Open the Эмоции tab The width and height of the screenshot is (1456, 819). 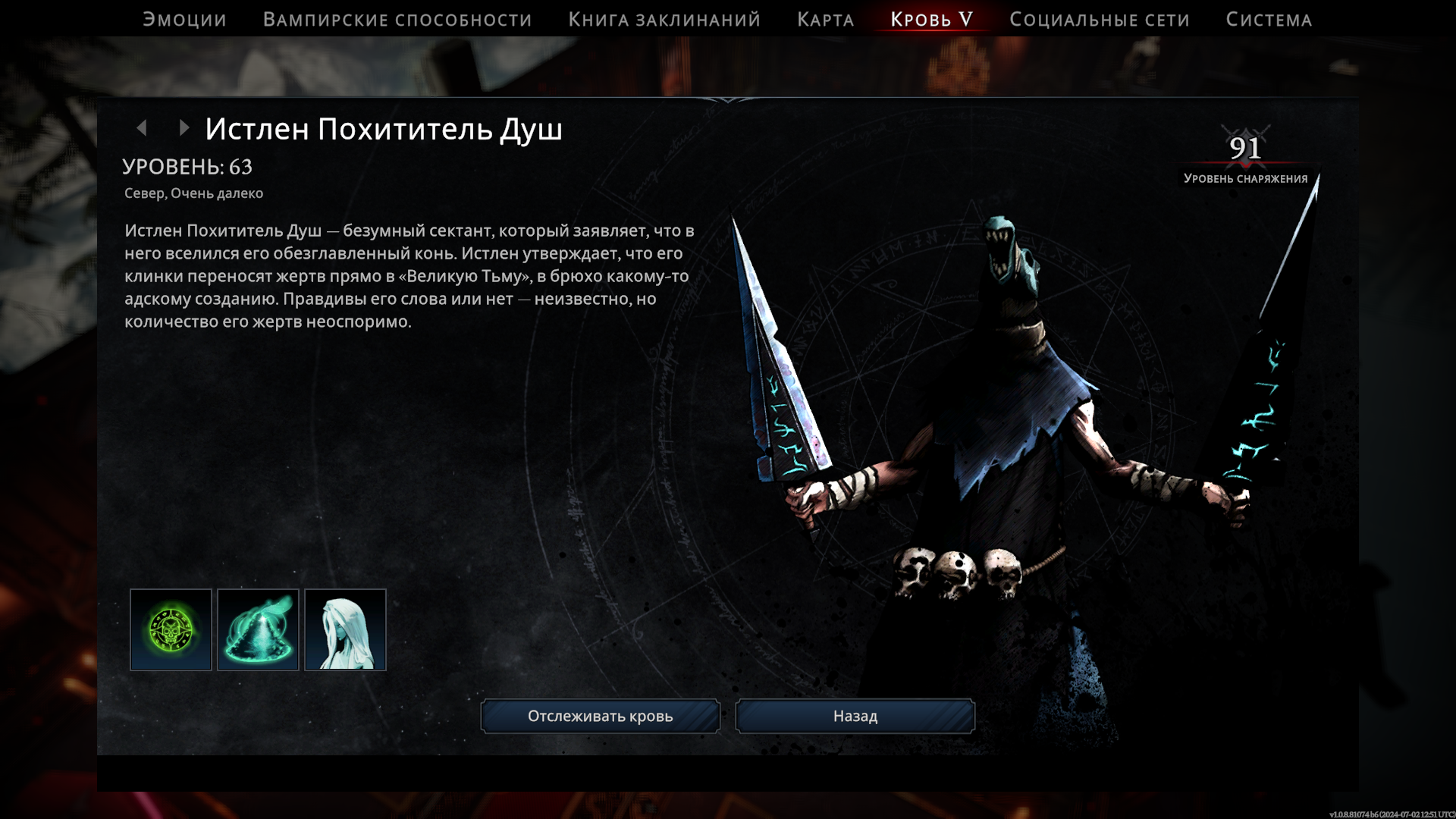pos(184,20)
